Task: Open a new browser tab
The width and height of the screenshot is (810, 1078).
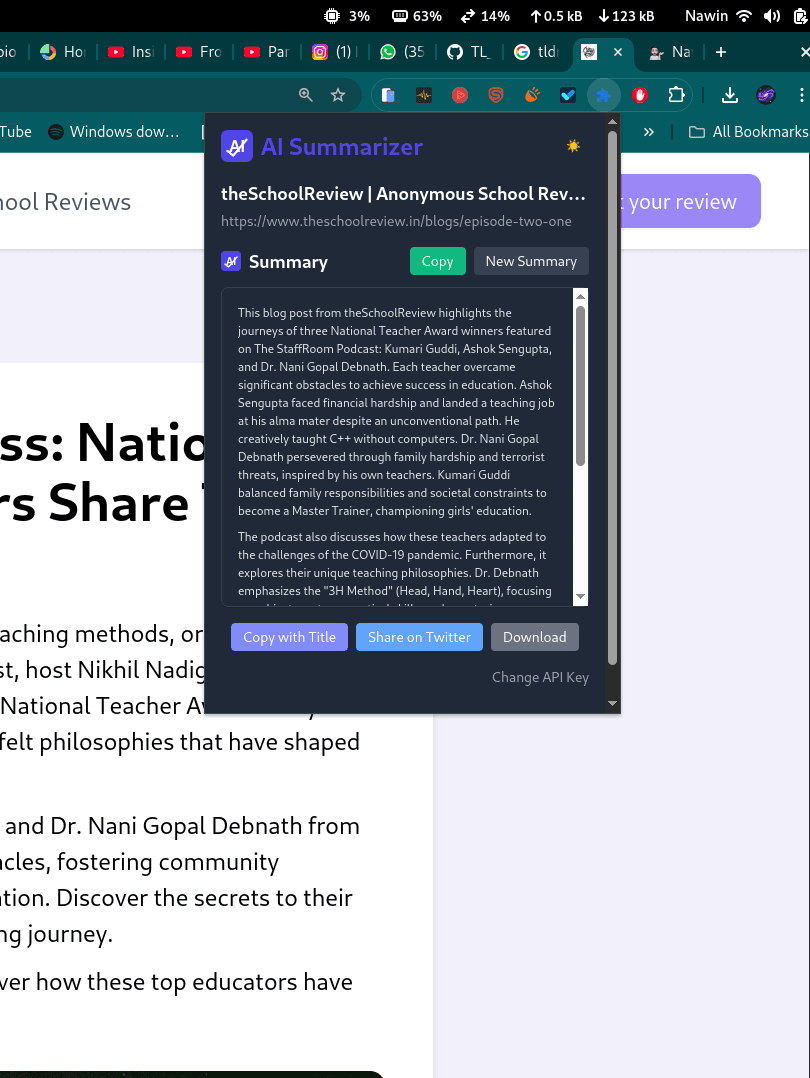Action: pos(721,52)
